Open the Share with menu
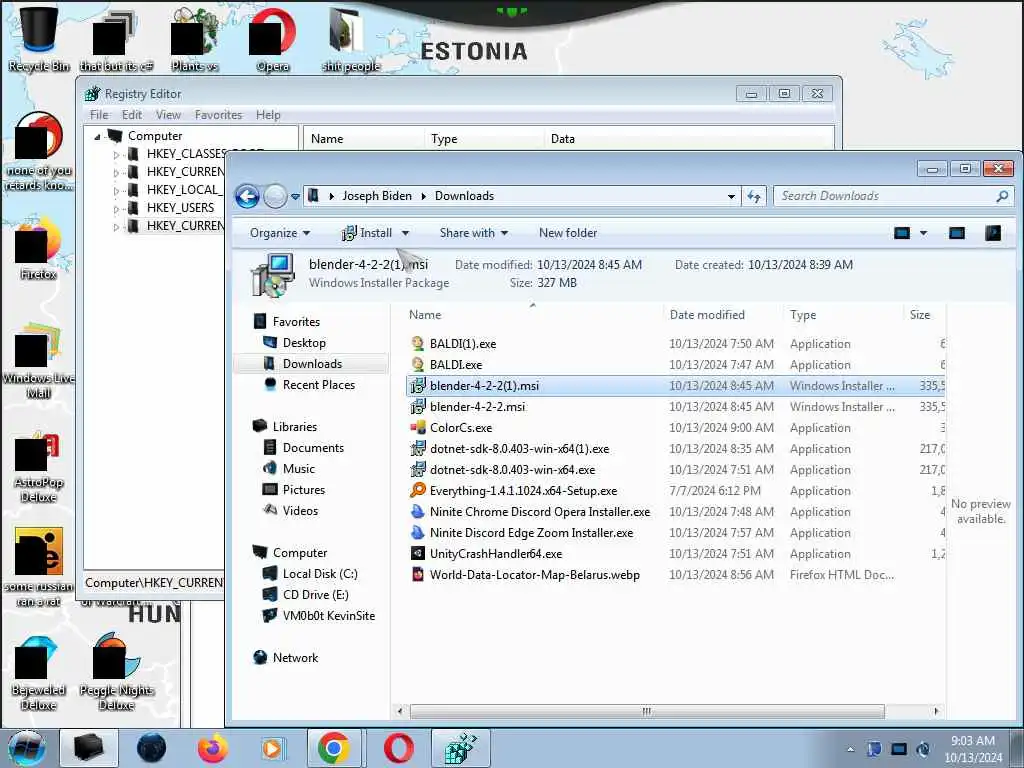The height and width of the screenshot is (768, 1024). tap(473, 233)
